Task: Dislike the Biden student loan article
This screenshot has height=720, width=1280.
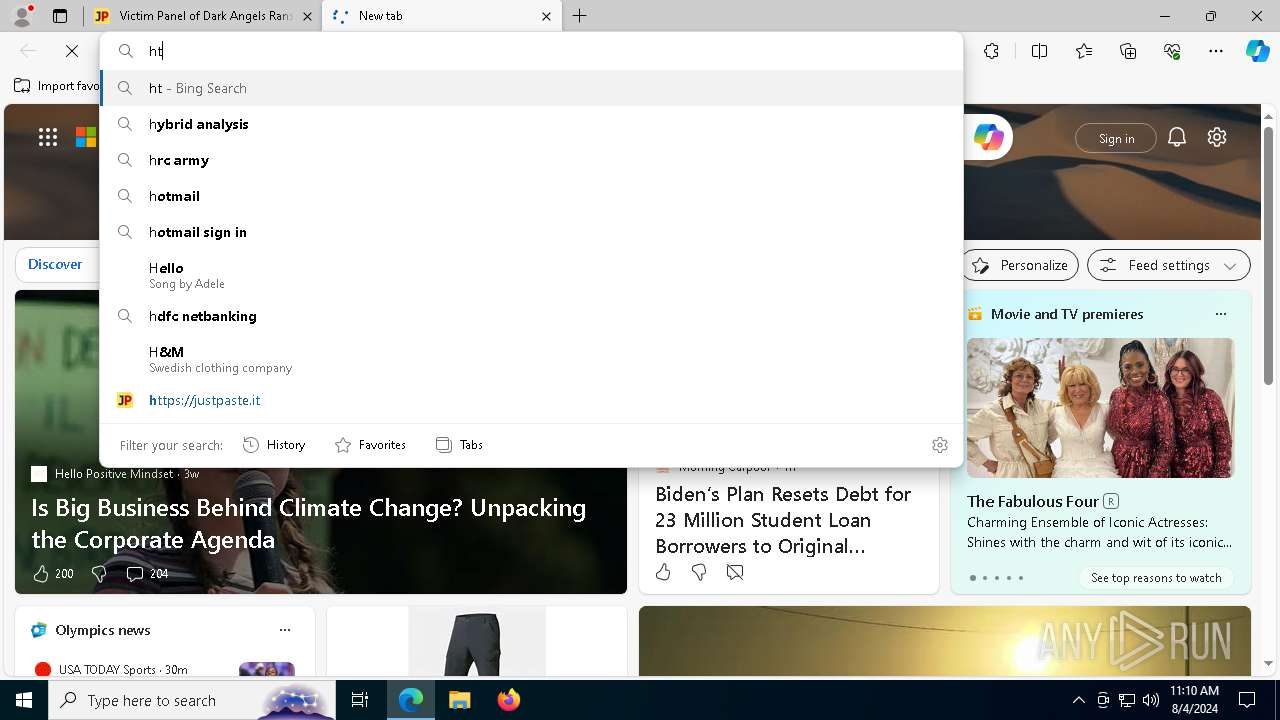Action: point(699,572)
